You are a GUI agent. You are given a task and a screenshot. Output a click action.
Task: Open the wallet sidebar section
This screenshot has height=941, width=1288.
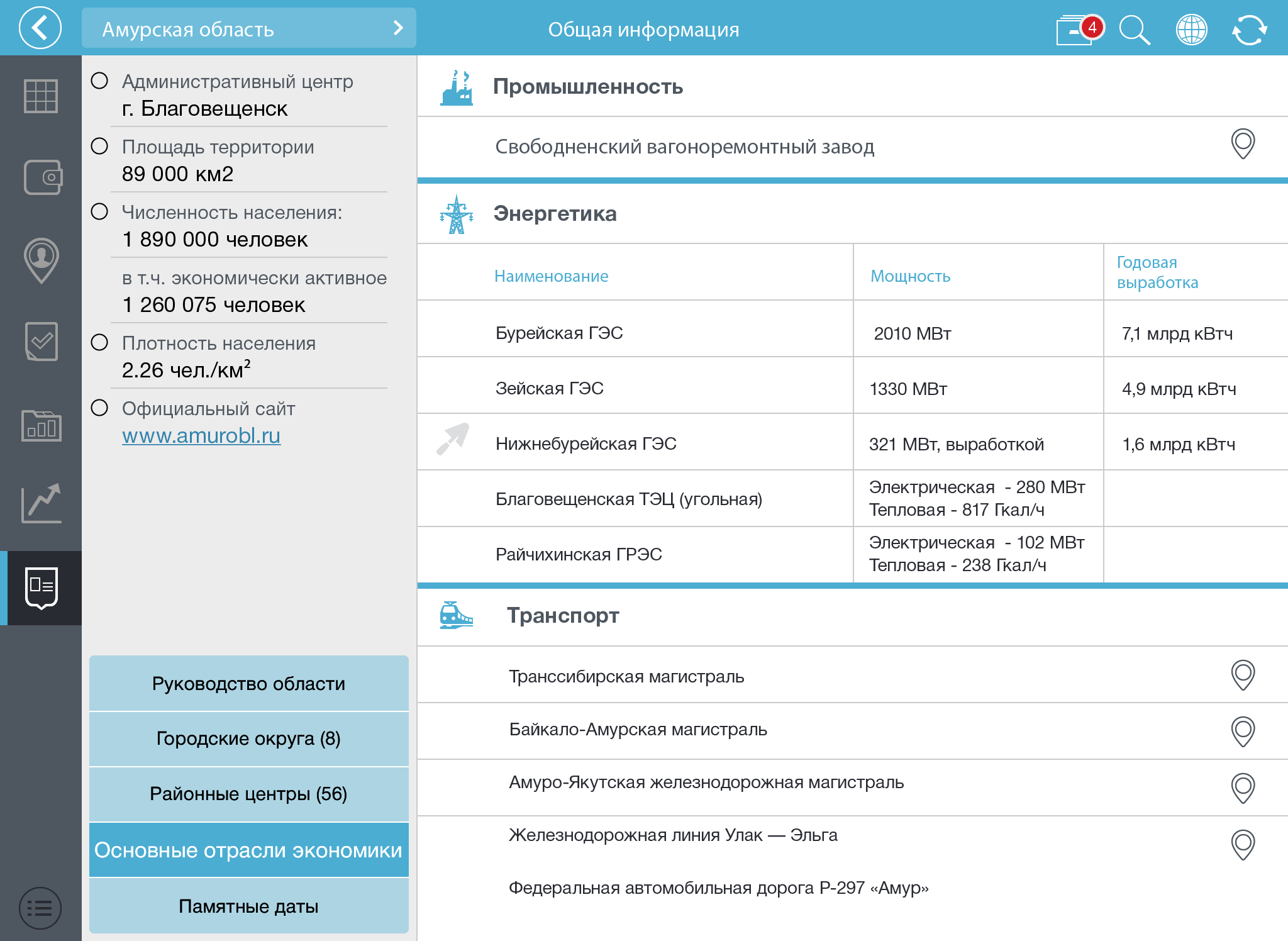[x=43, y=177]
